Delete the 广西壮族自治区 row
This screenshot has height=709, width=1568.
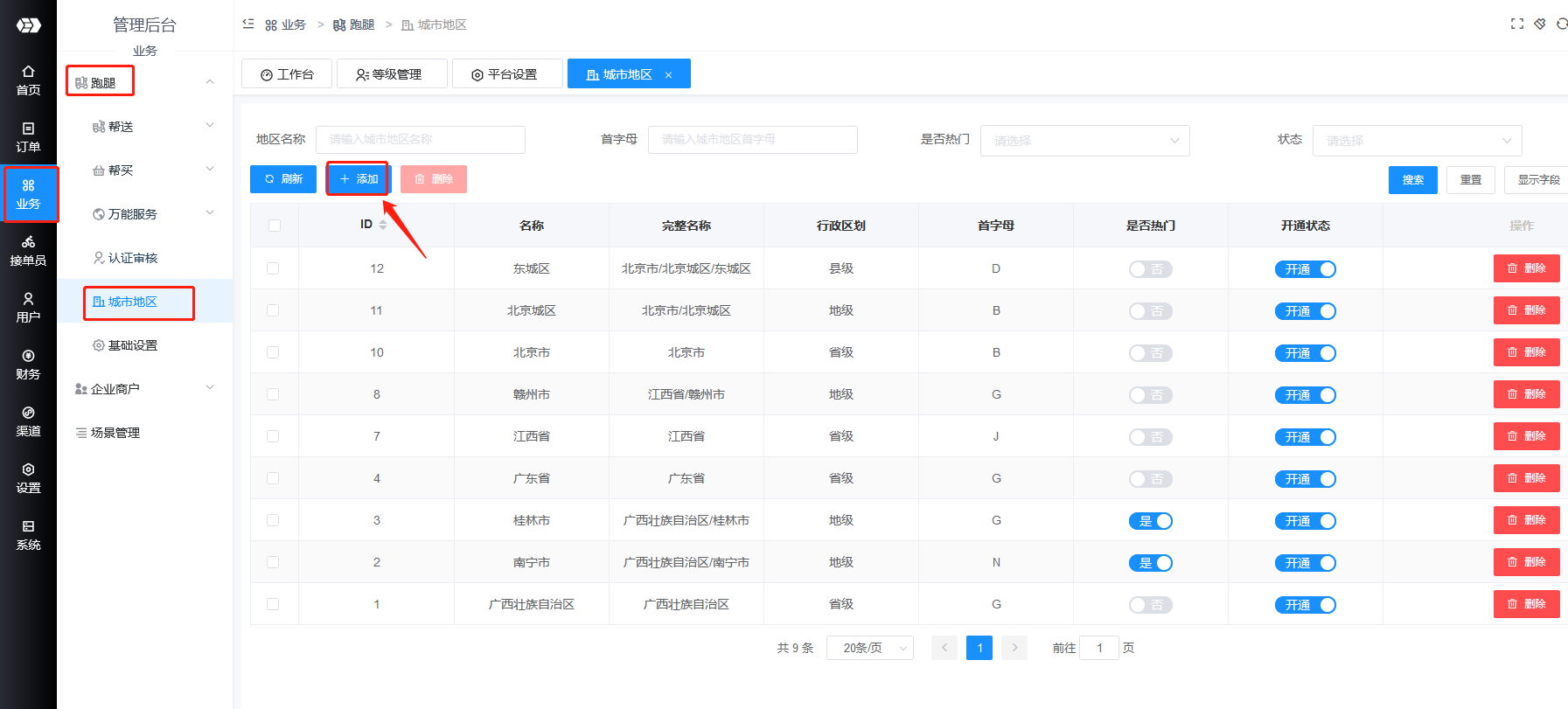point(1526,604)
